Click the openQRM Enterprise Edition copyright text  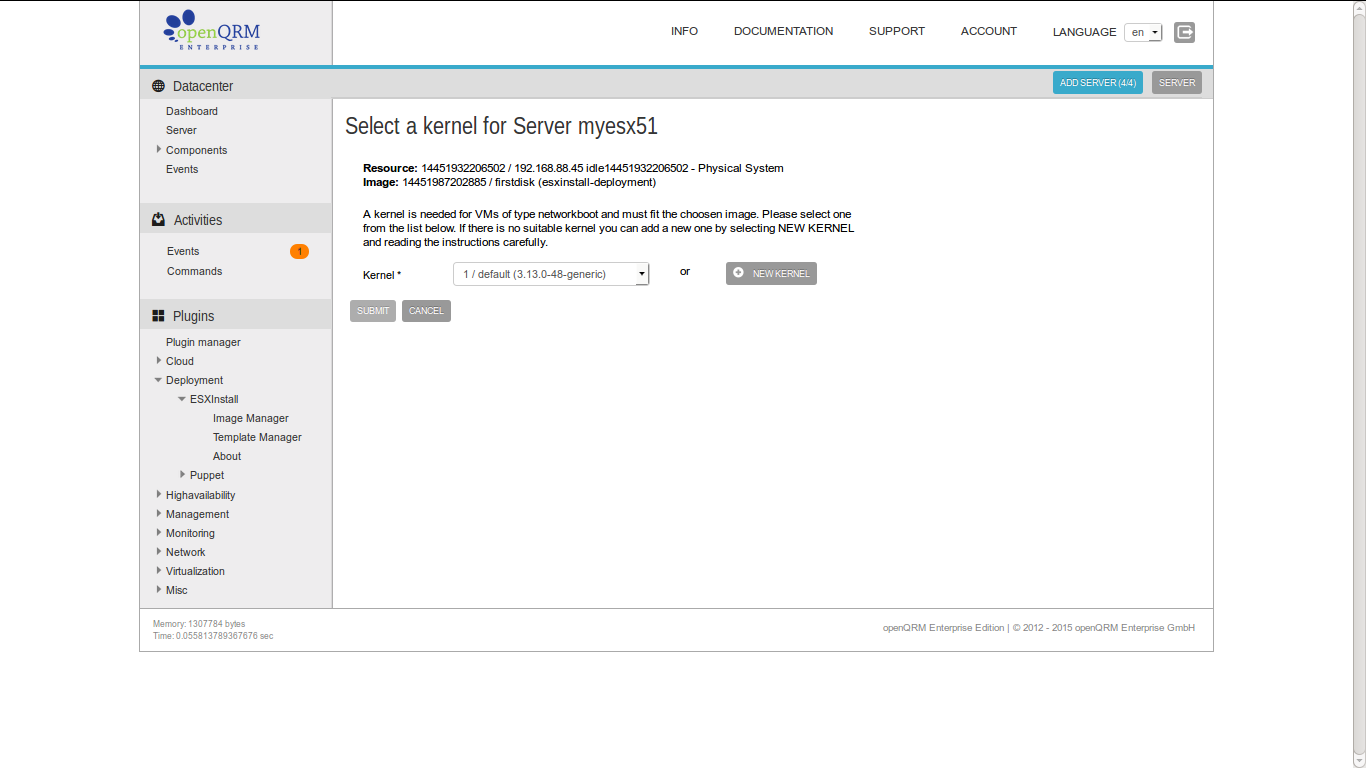pos(1038,628)
